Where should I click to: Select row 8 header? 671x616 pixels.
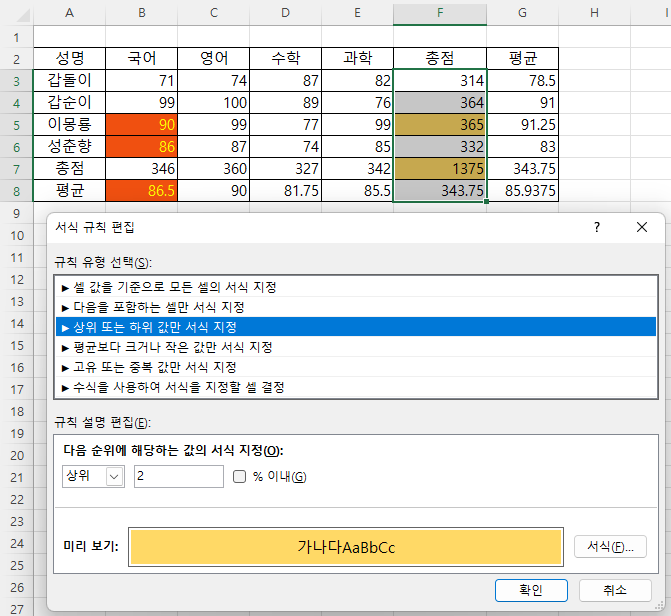[16, 191]
